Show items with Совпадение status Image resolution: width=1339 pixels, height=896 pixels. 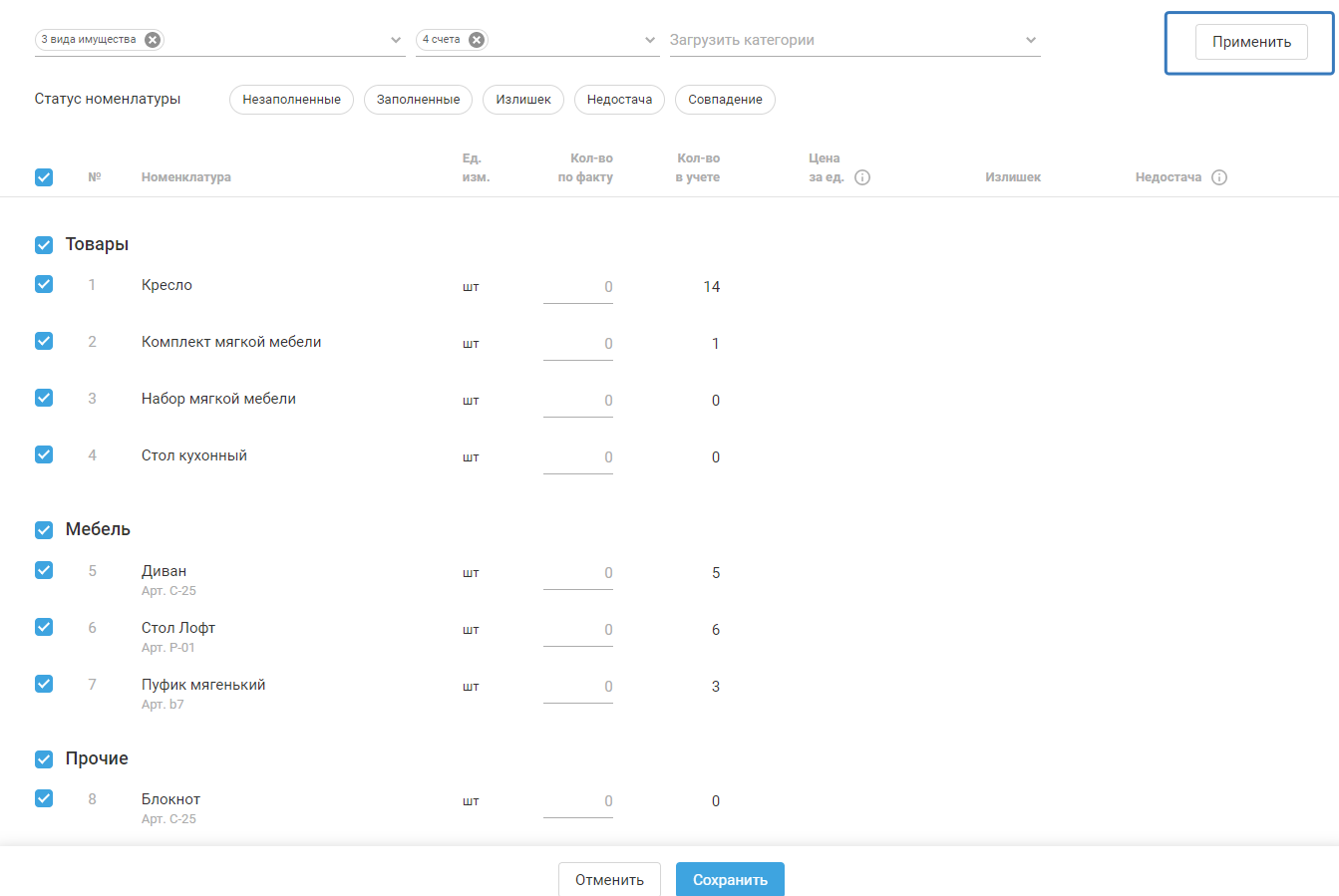pos(725,100)
